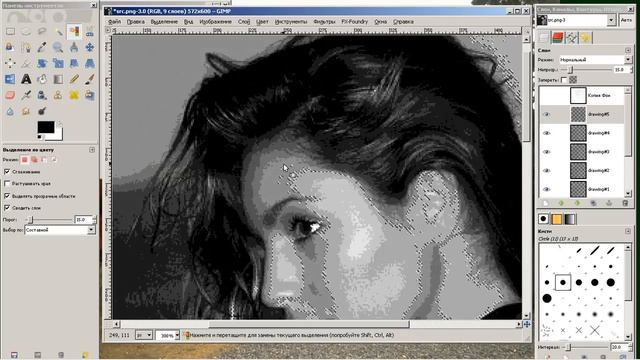Open the Выделение menu

tap(164, 22)
